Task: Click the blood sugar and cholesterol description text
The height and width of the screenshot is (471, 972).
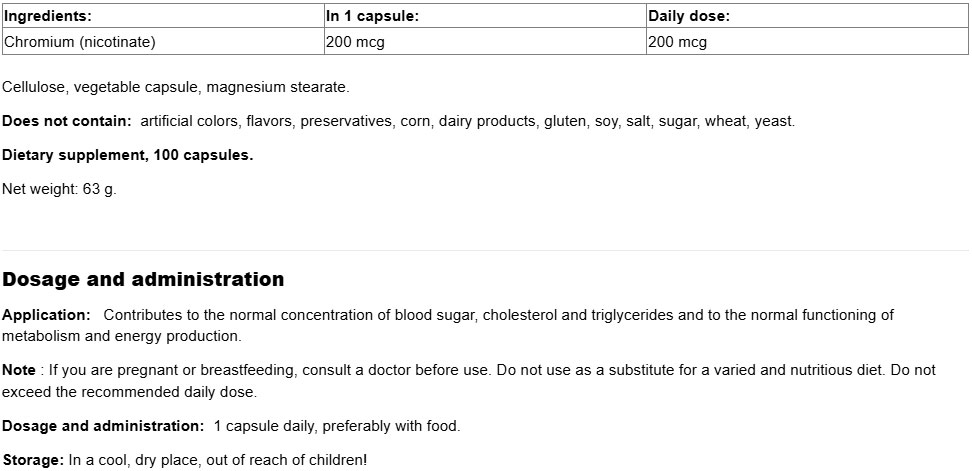Action: (498, 315)
